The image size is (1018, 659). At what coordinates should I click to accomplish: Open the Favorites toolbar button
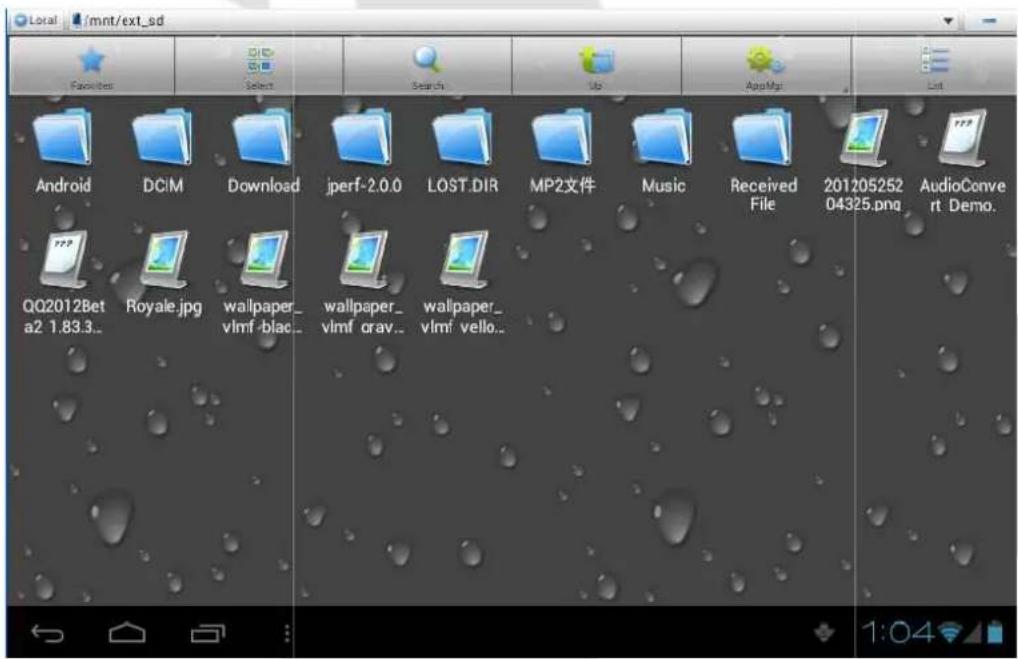tap(92, 66)
